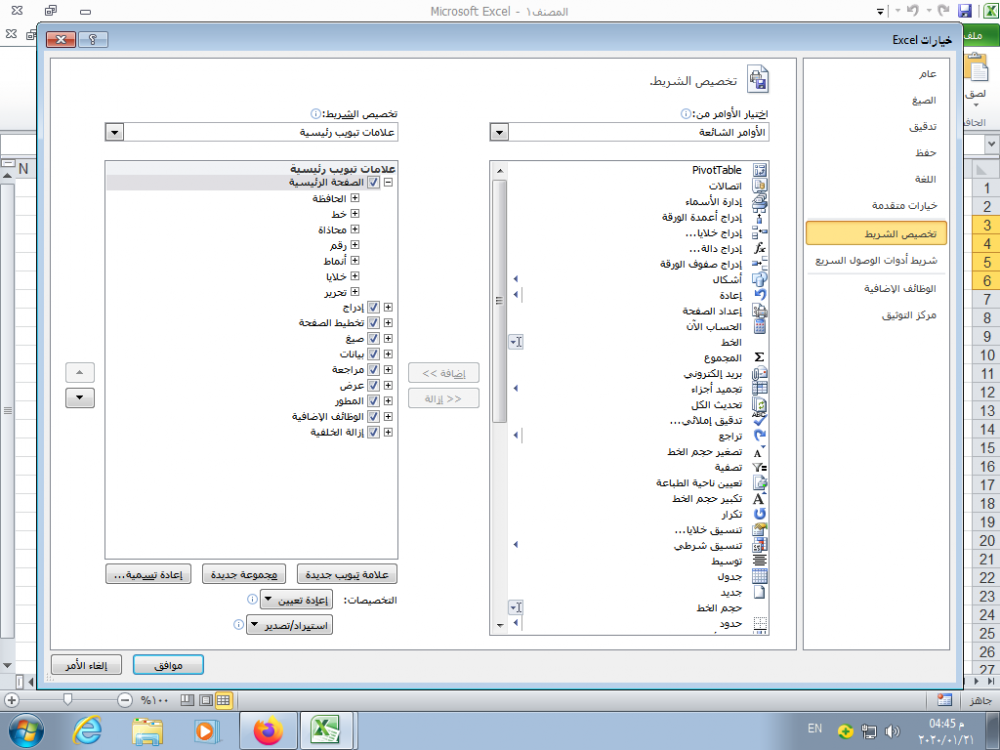This screenshot has width=1000, height=750.
Task: Expand the أنماط group
Action: [355, 261]
